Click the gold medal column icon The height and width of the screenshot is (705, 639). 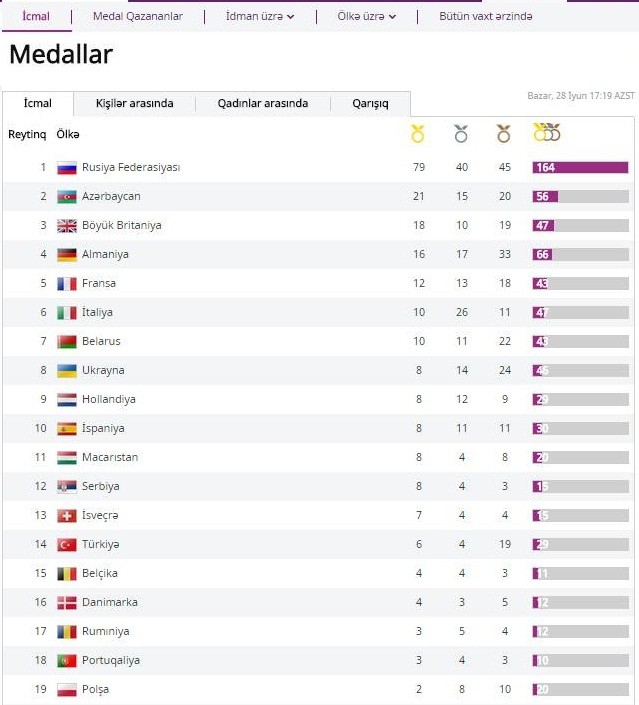[x=418, y=133]
